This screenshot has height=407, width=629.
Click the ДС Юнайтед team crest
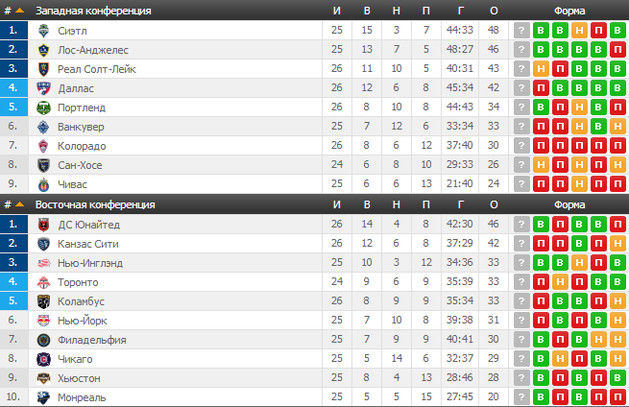click(x=43, y=224)
